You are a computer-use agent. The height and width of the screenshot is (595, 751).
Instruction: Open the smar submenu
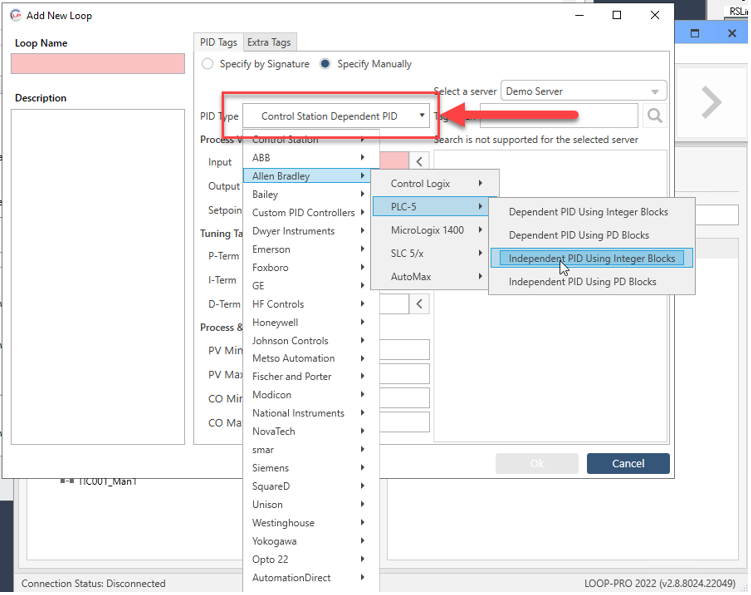tap(309, 449)
